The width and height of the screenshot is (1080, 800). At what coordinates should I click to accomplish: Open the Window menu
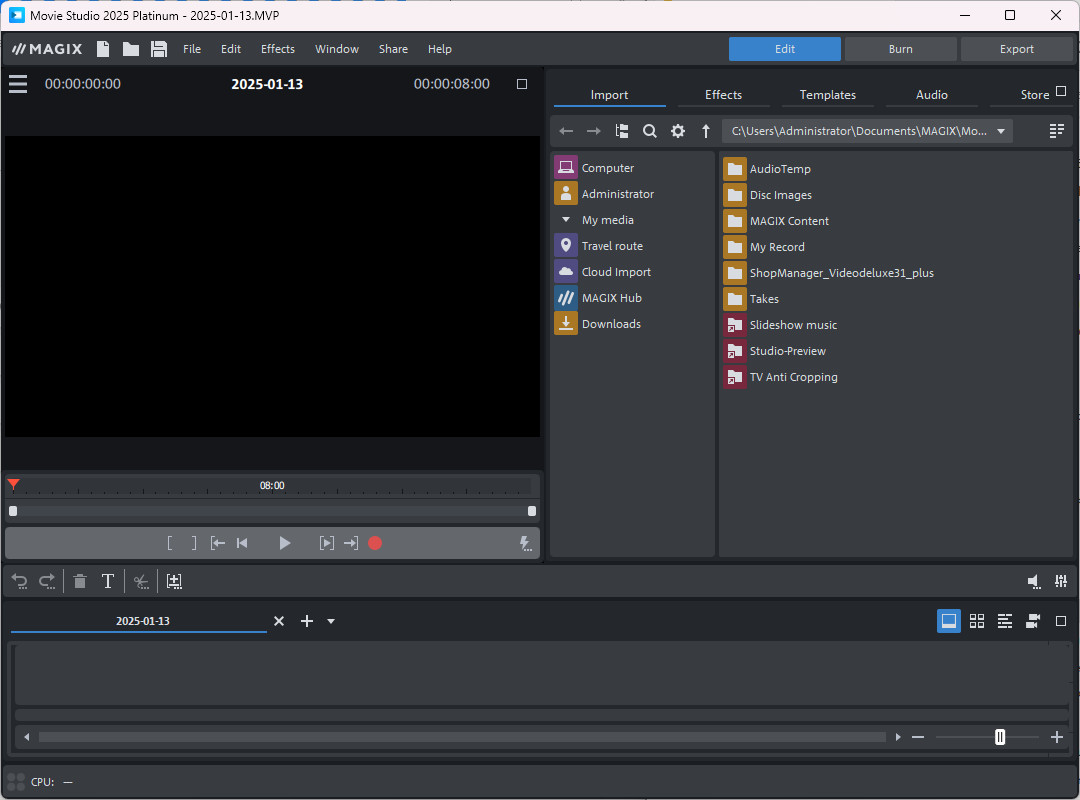pyautogui.click(x=337, y=49)
